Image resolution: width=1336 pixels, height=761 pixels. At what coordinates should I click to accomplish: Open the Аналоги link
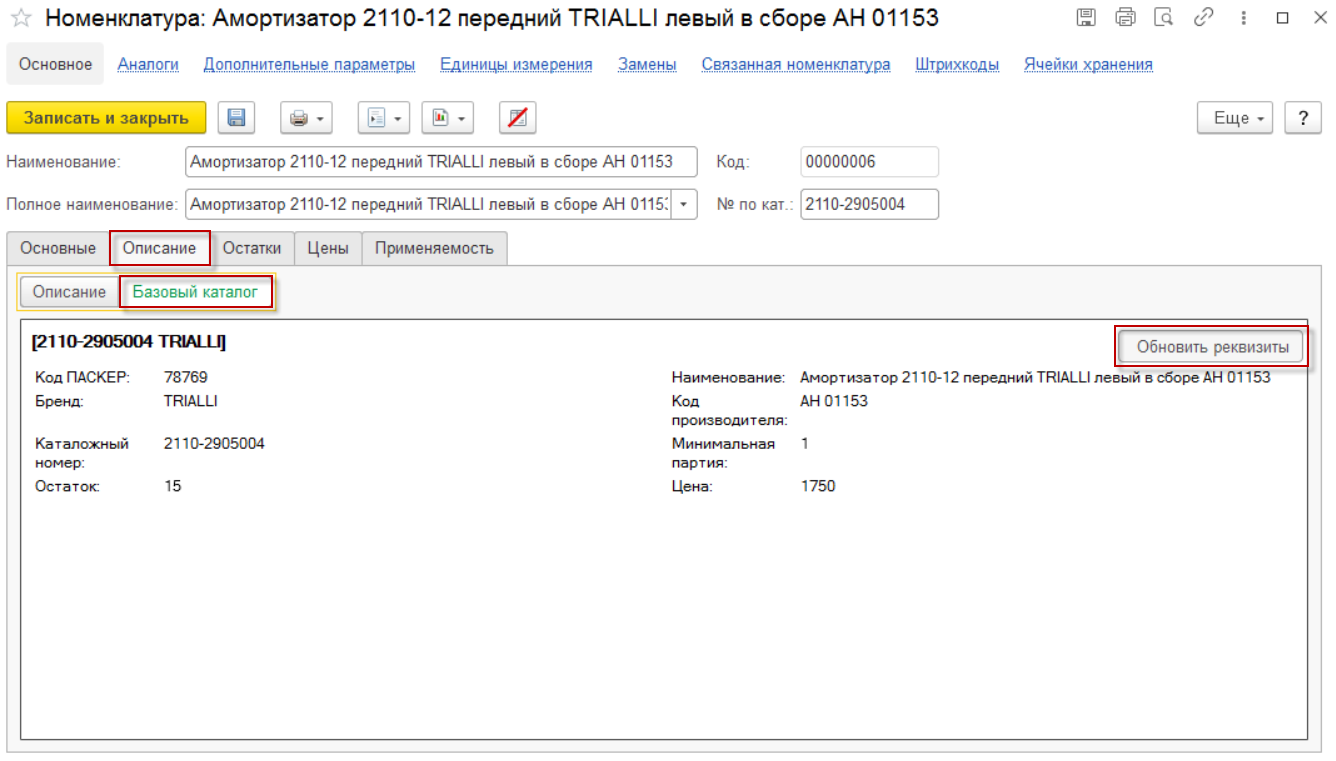(x=148, y=64)
